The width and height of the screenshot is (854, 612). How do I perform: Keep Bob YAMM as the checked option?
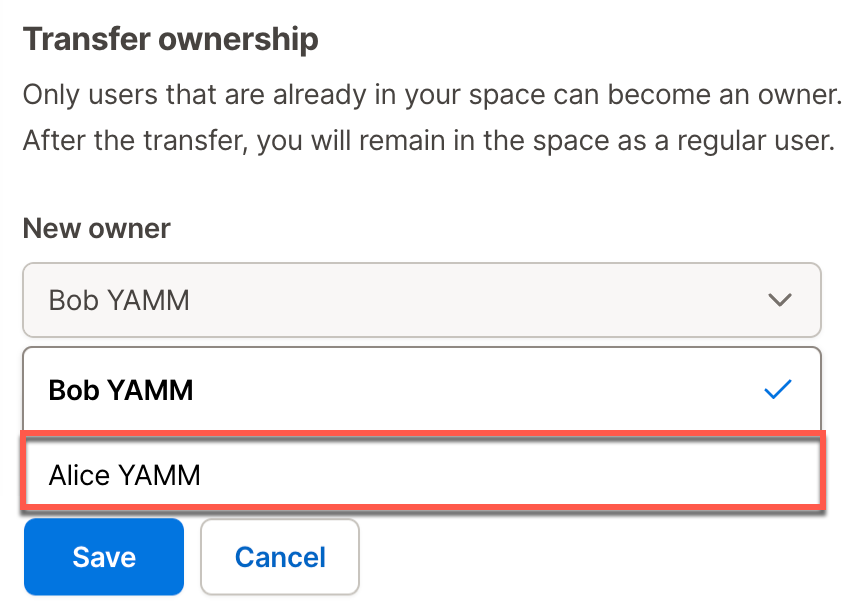tap(422, 390)
